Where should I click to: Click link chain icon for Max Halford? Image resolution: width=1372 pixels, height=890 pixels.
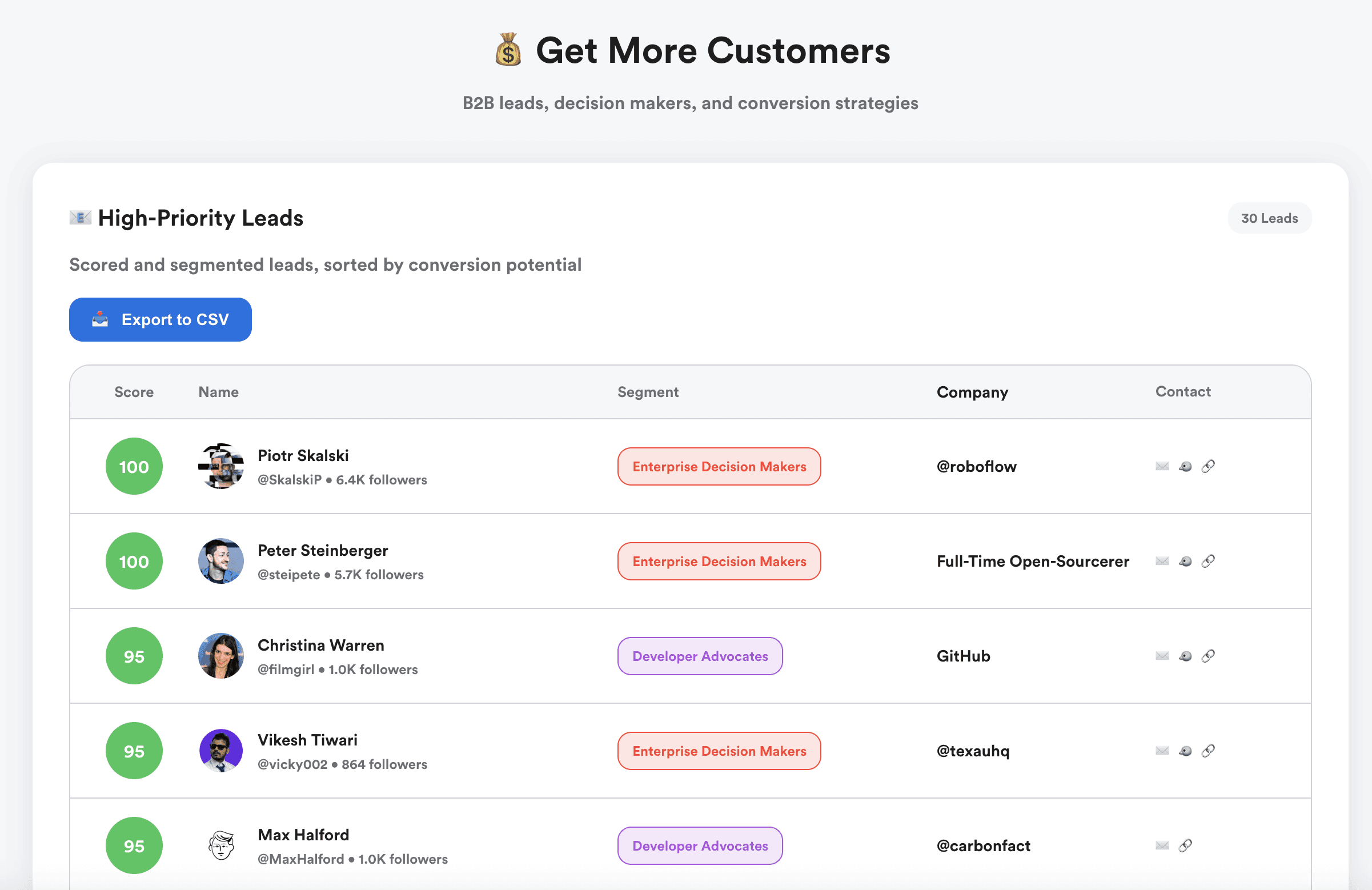pyautogui.click(x=1185, y=845)
